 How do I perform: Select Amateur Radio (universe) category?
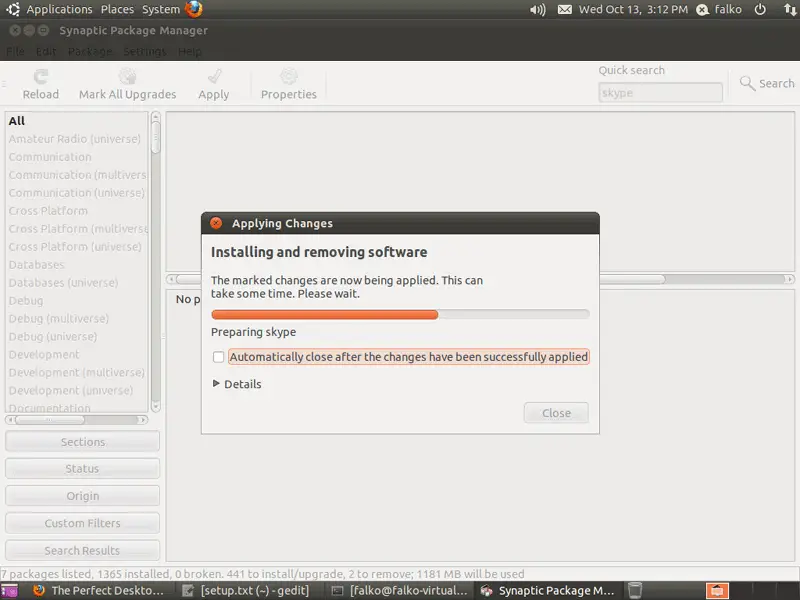point(77,139)
